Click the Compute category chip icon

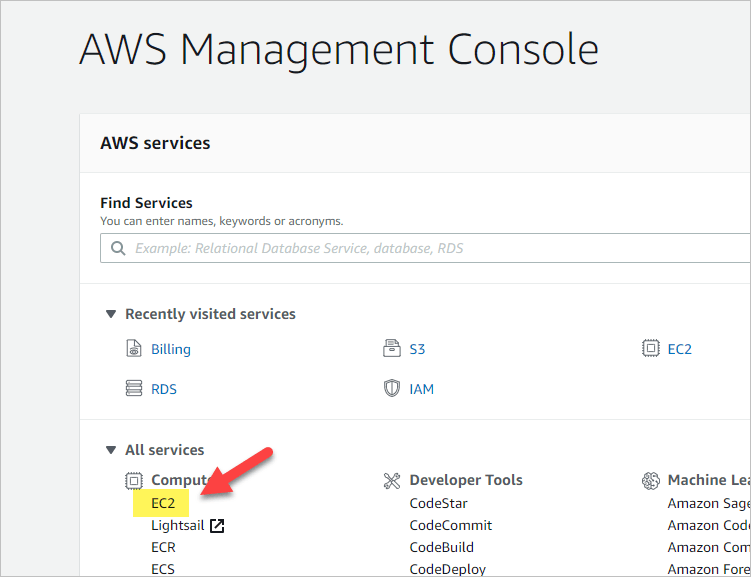[x=134, y=480]
